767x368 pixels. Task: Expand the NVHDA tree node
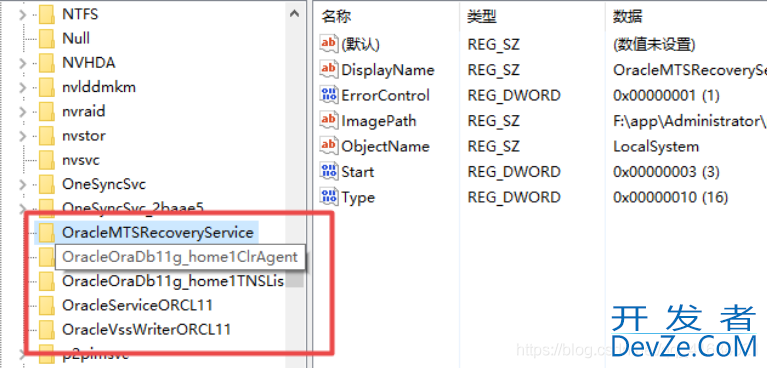(x=22, y=63)
